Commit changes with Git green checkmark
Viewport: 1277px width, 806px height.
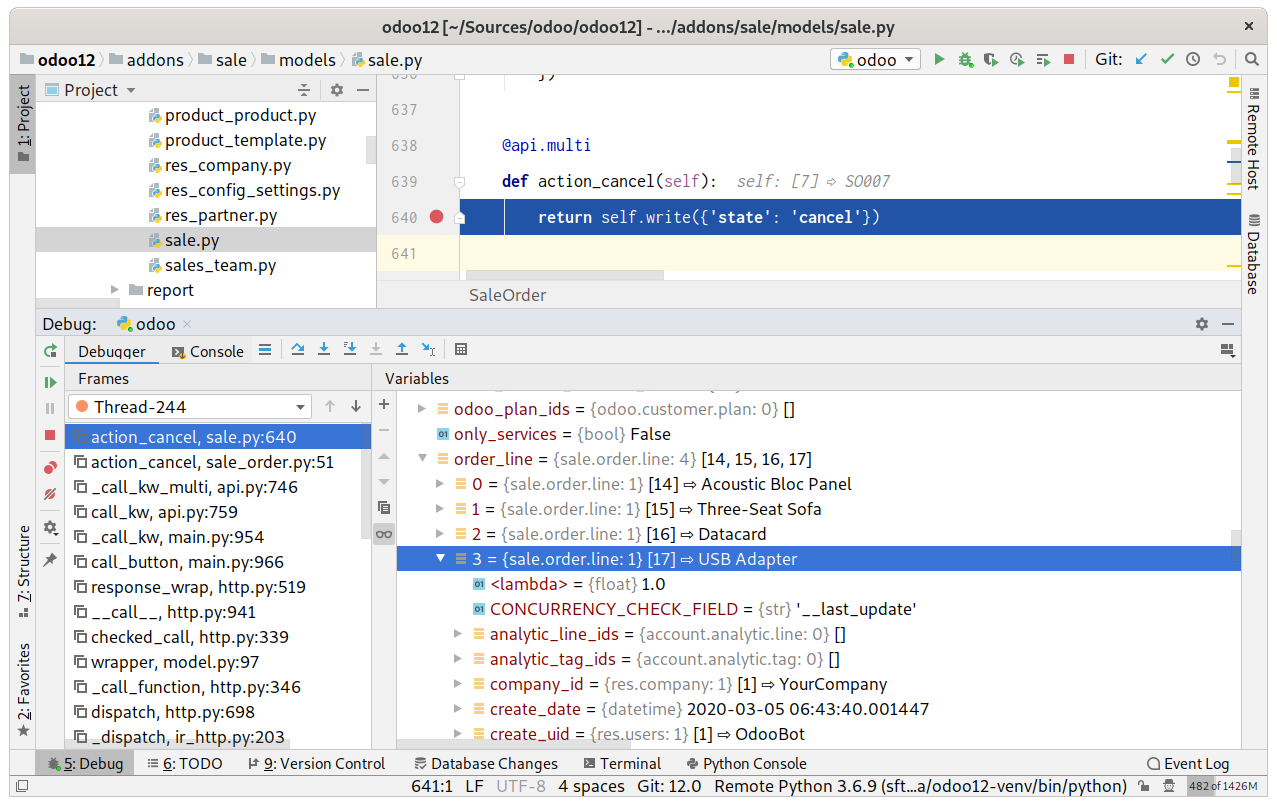pos(1167,60)
